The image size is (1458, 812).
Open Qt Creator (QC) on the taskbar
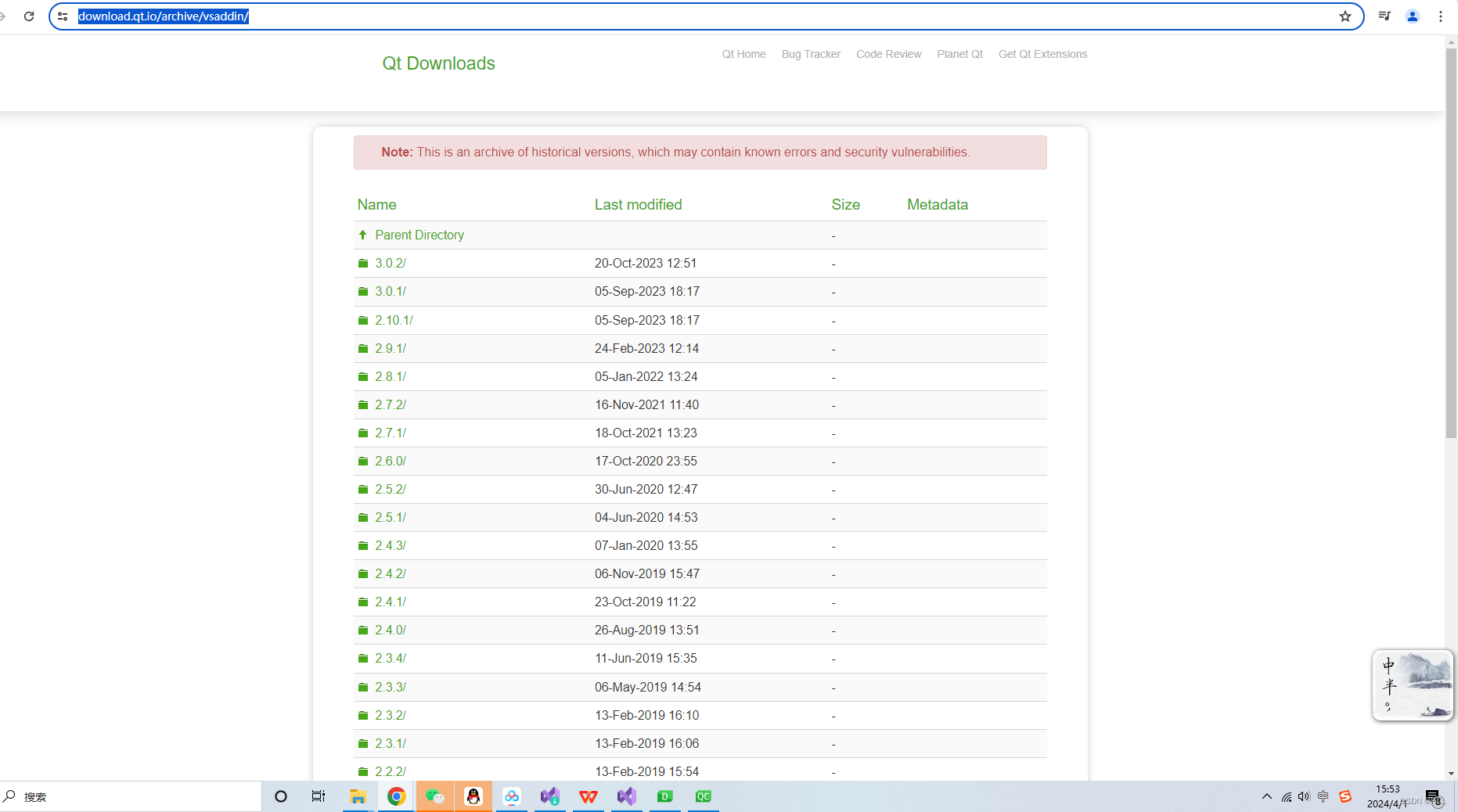tap(704, 796)
